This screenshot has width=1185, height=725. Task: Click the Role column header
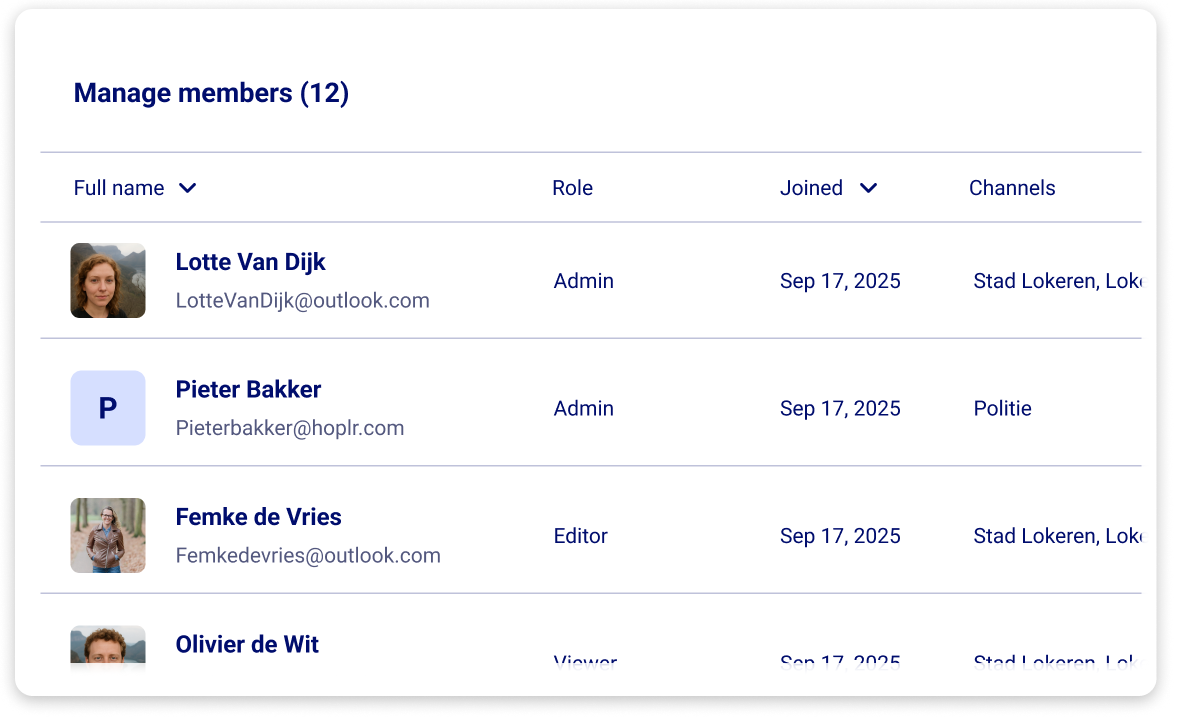(x=572, y=188)
